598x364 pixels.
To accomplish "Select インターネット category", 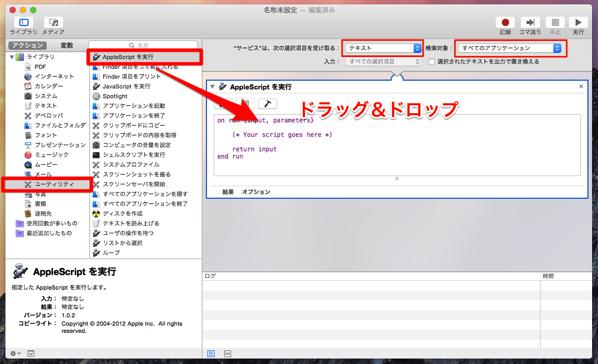I will point(54,76).
